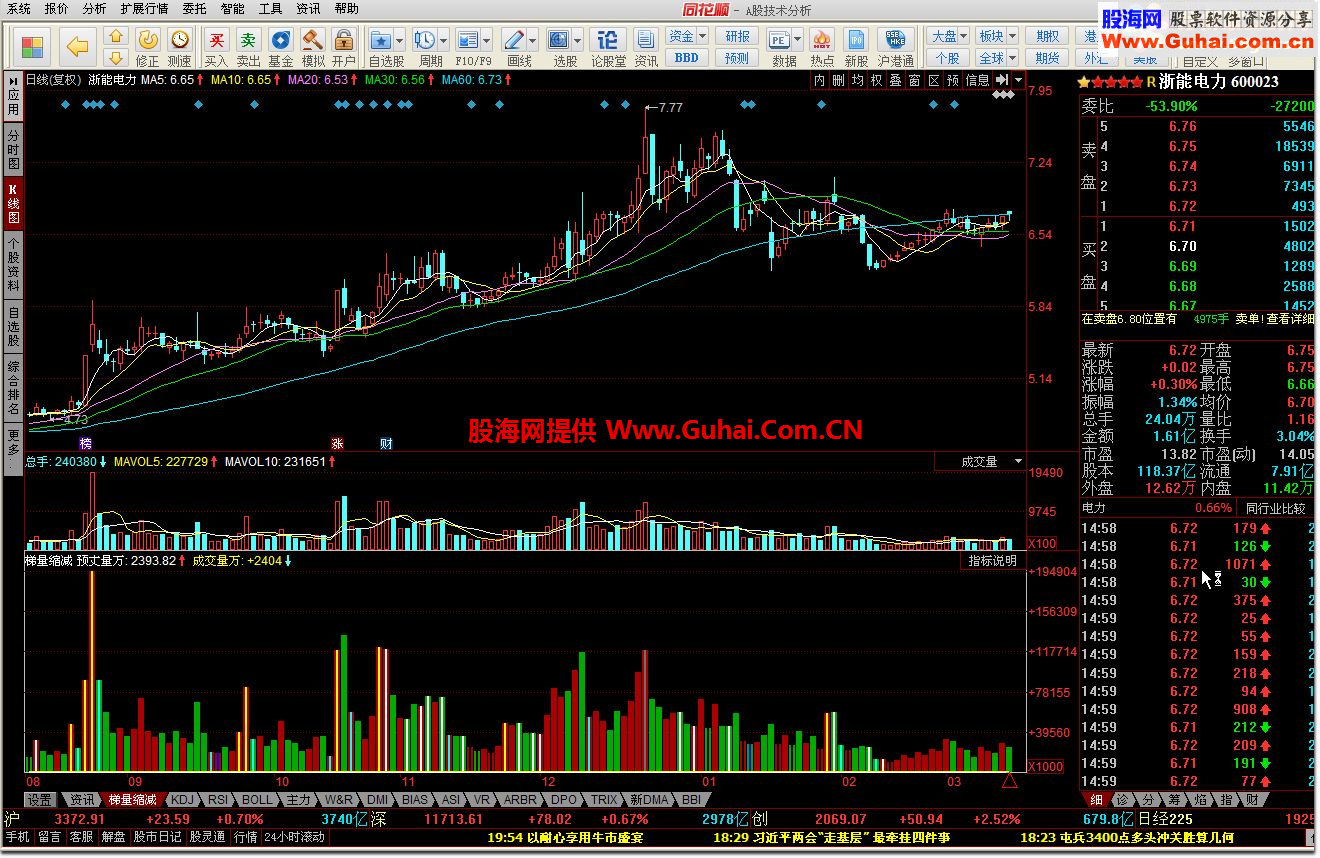The height and width of the screenshot is (858, 1320).
Task: Toggle the 叠 overlay option
Action: pos(896,80)
